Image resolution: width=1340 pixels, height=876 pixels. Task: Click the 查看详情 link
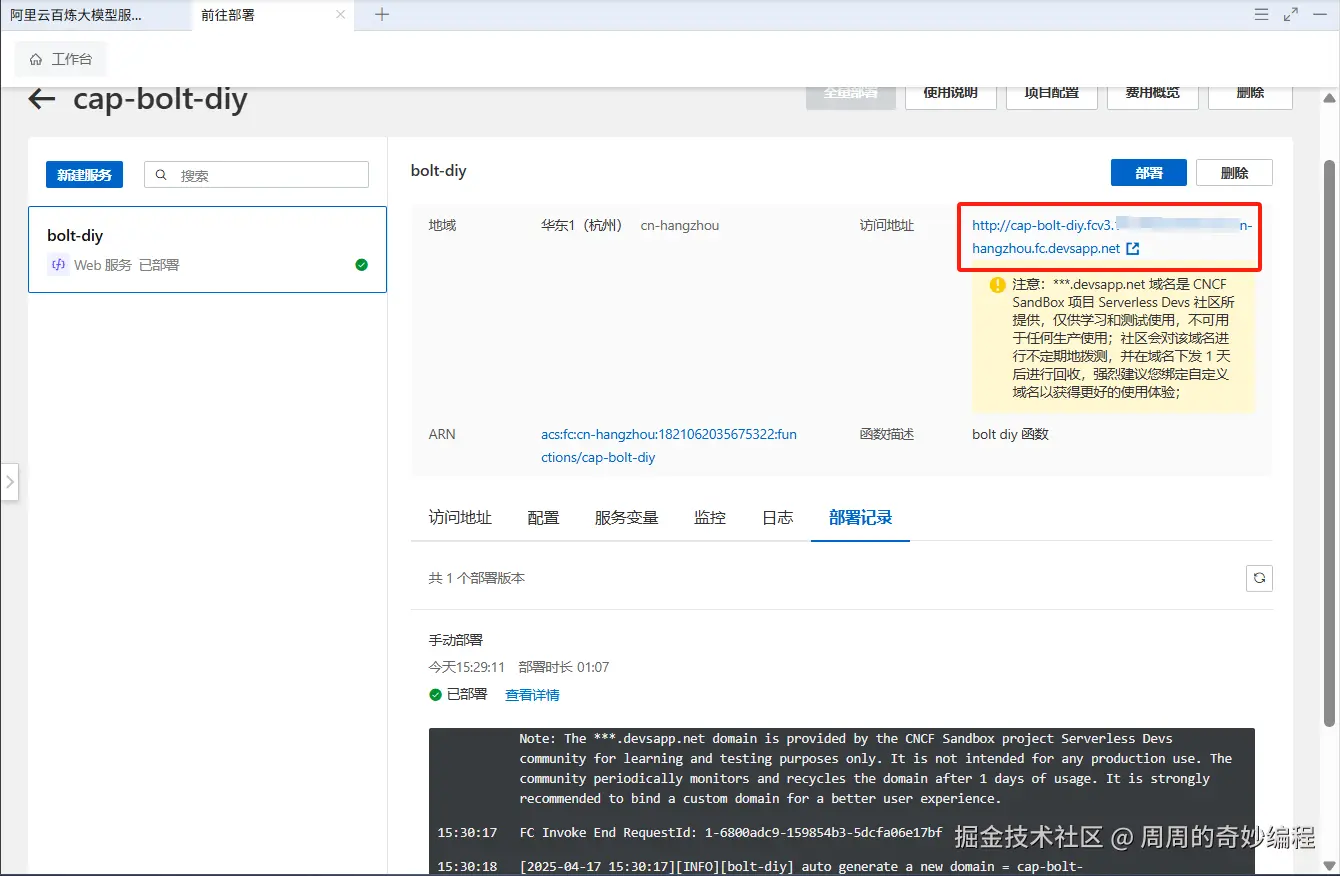tap(532, 695)
